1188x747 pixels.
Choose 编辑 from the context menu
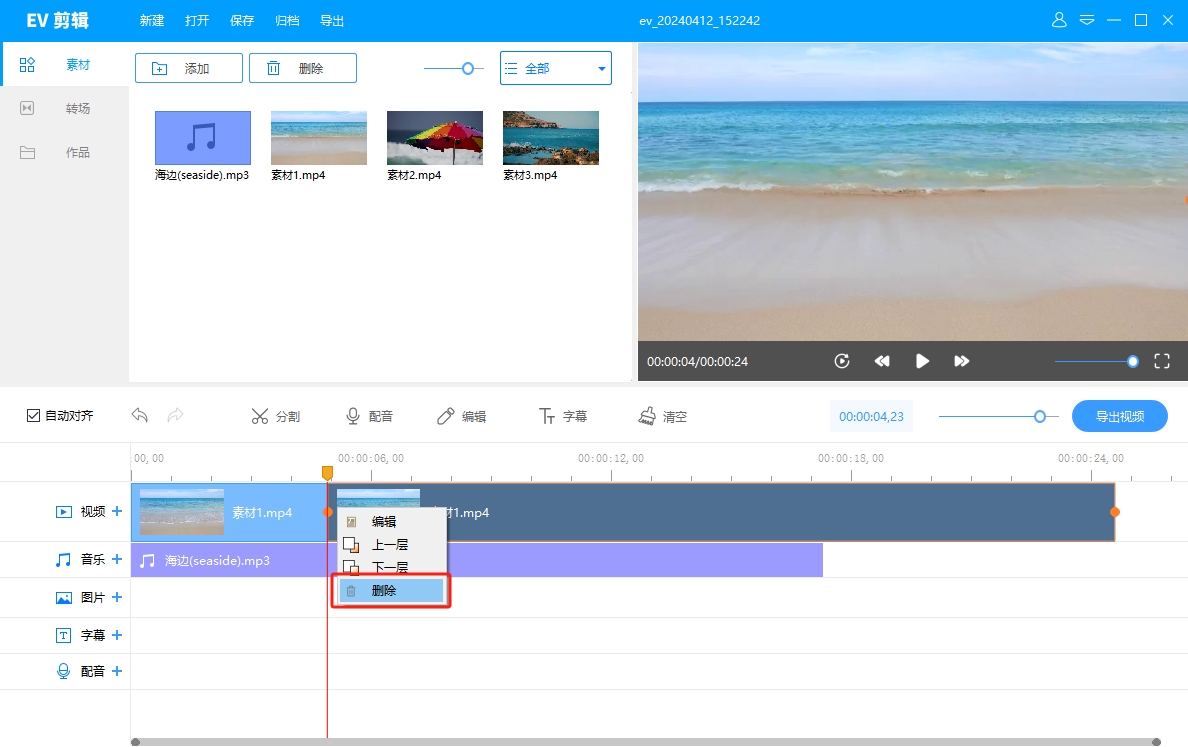(x=384, y=521)
